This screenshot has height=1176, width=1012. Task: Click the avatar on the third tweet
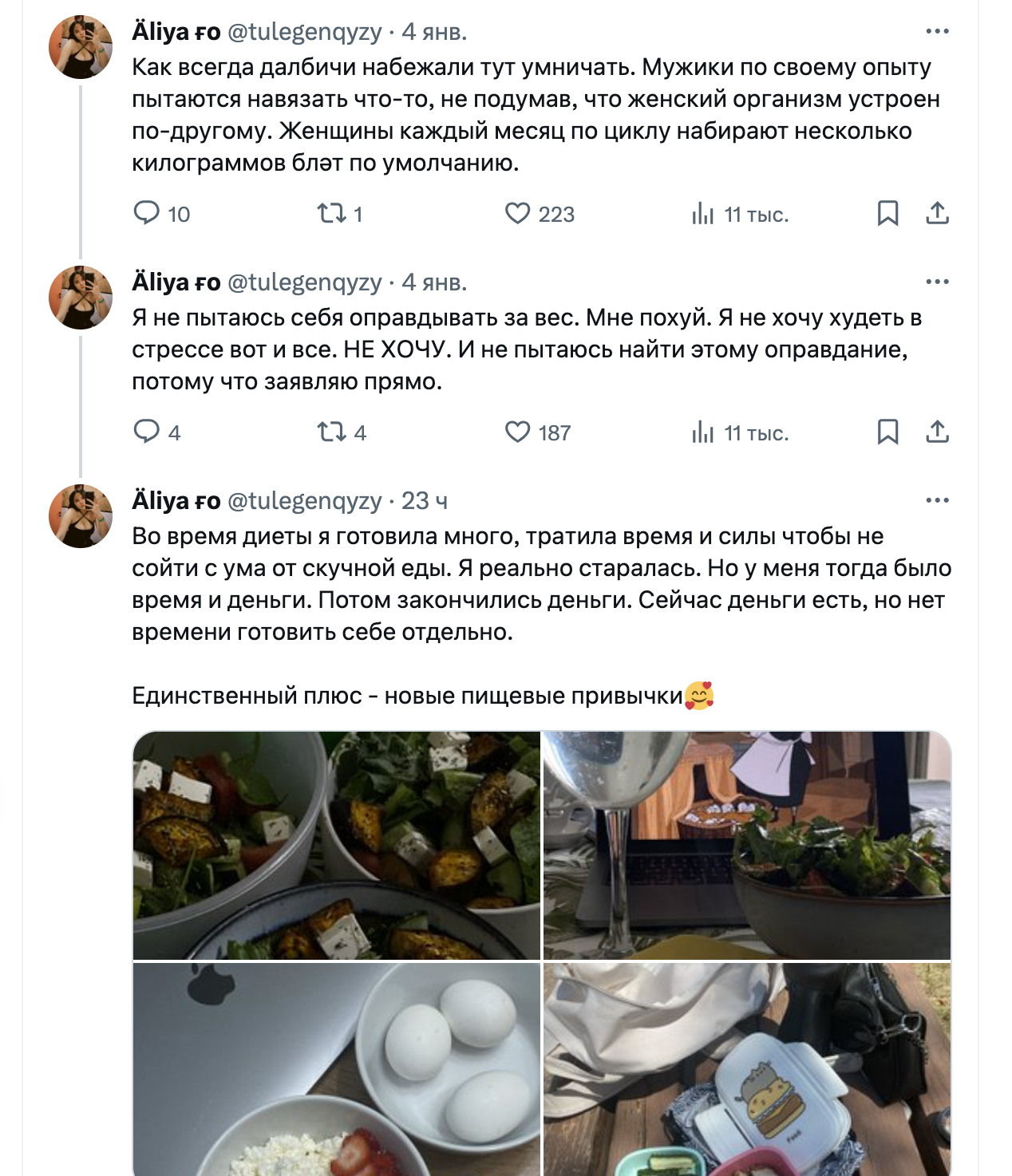coord(81,516)
